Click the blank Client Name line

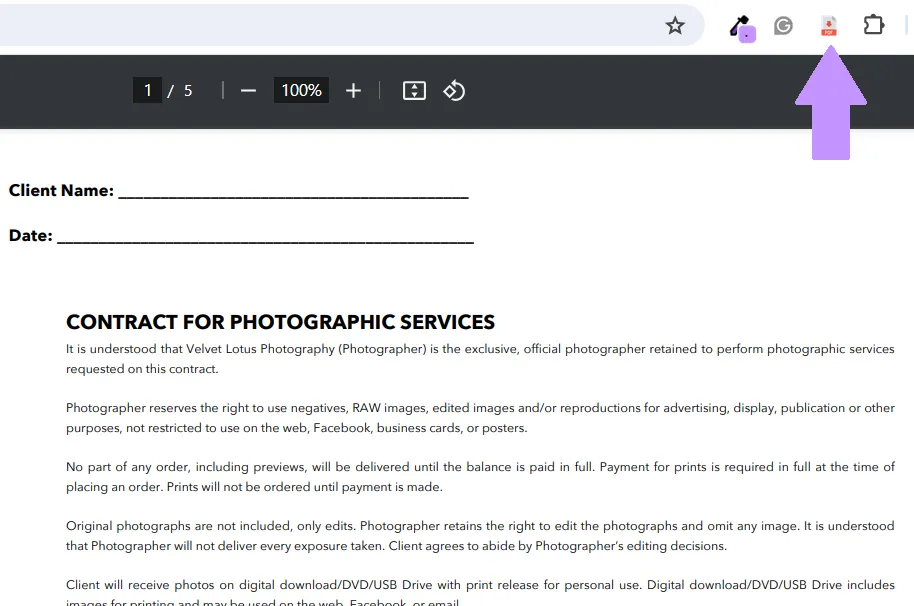pyautogui.click(x=290, y=192)
